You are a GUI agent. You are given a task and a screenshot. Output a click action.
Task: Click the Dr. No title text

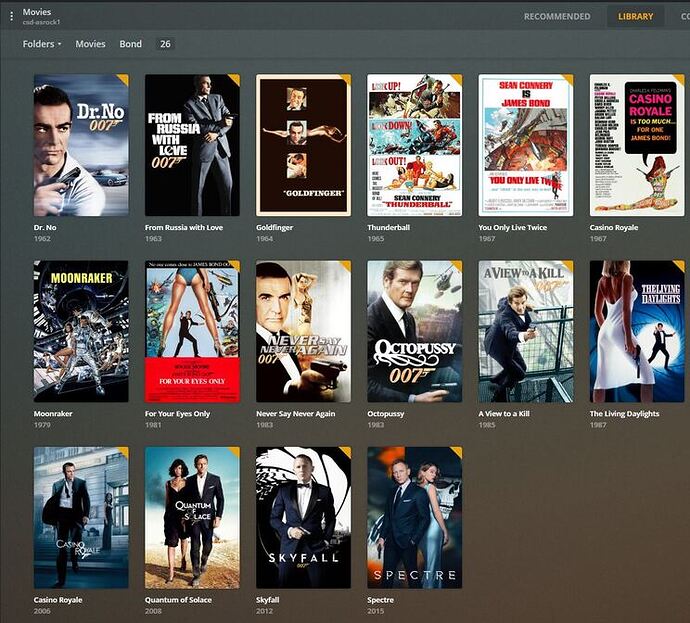click(45, 227)
